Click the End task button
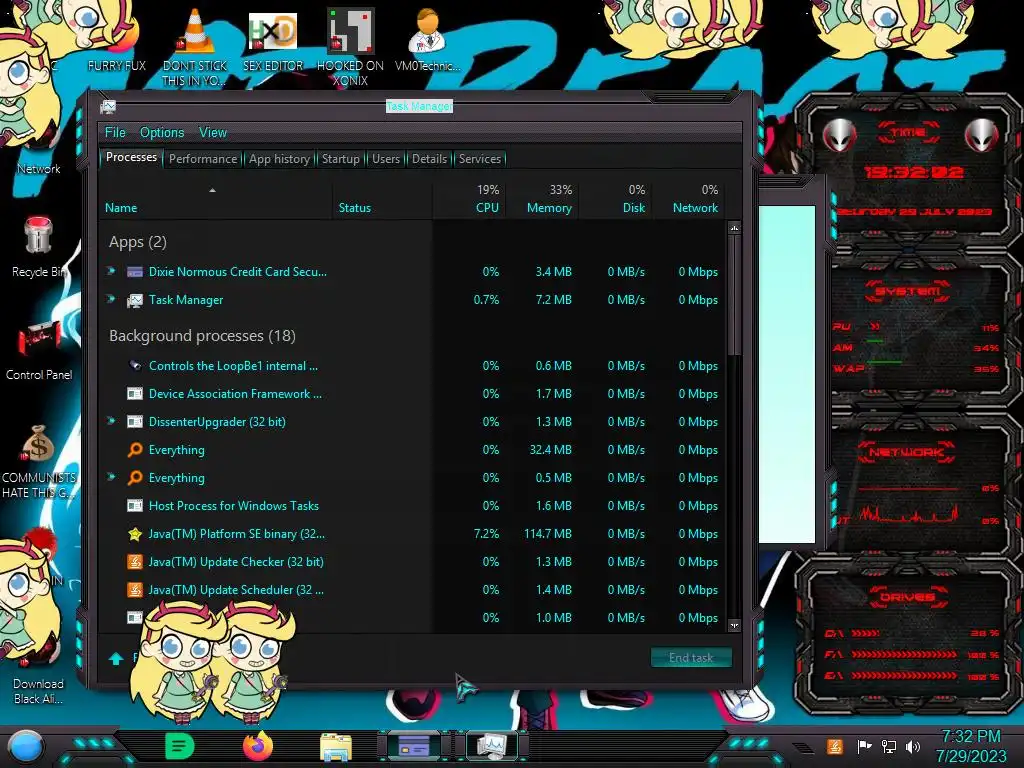The height and width of the screenshot is (768, 1024). pyautogui.click(x=691, y=658)
